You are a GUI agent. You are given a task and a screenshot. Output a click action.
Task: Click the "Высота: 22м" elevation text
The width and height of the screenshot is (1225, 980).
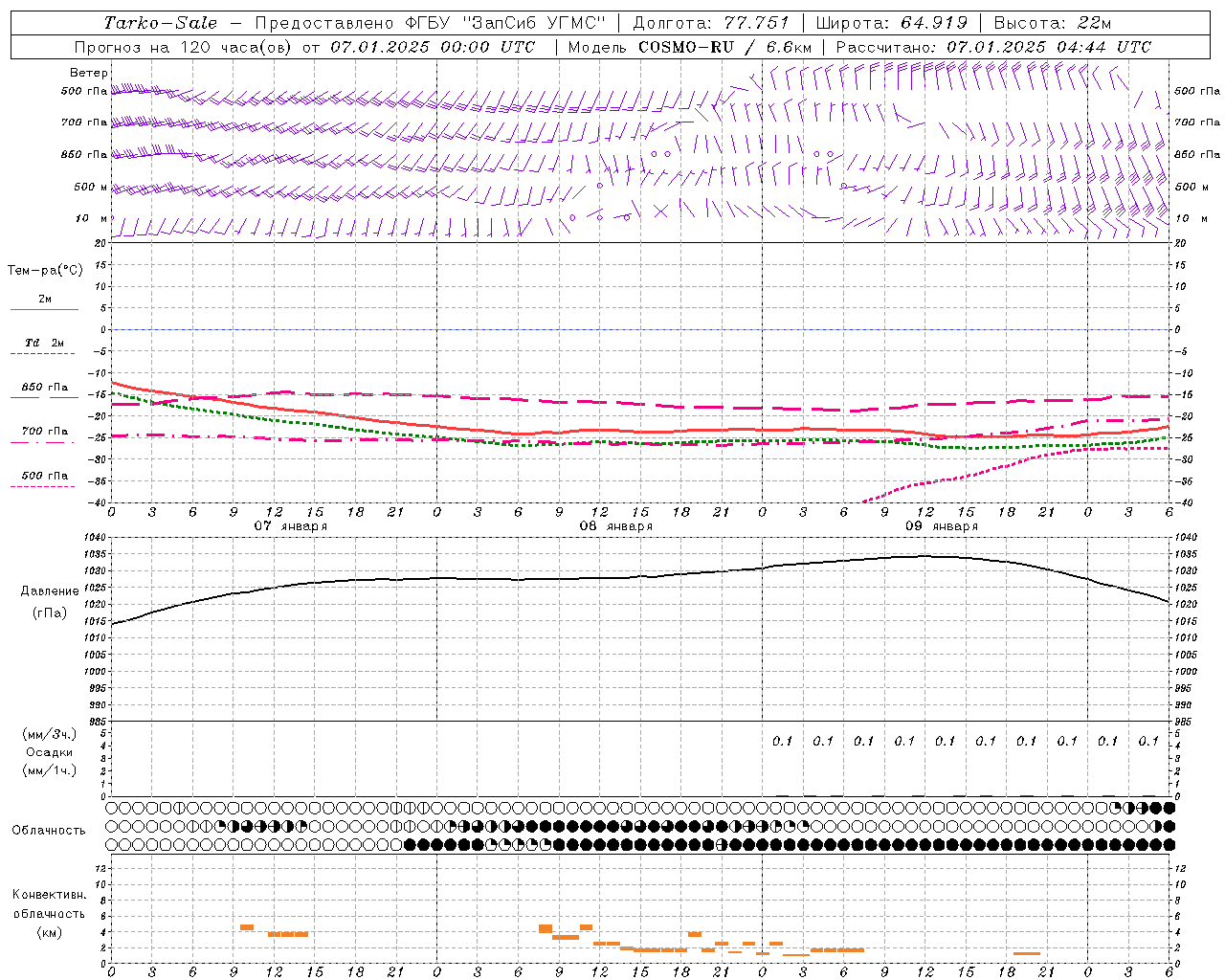(1053, 23)
